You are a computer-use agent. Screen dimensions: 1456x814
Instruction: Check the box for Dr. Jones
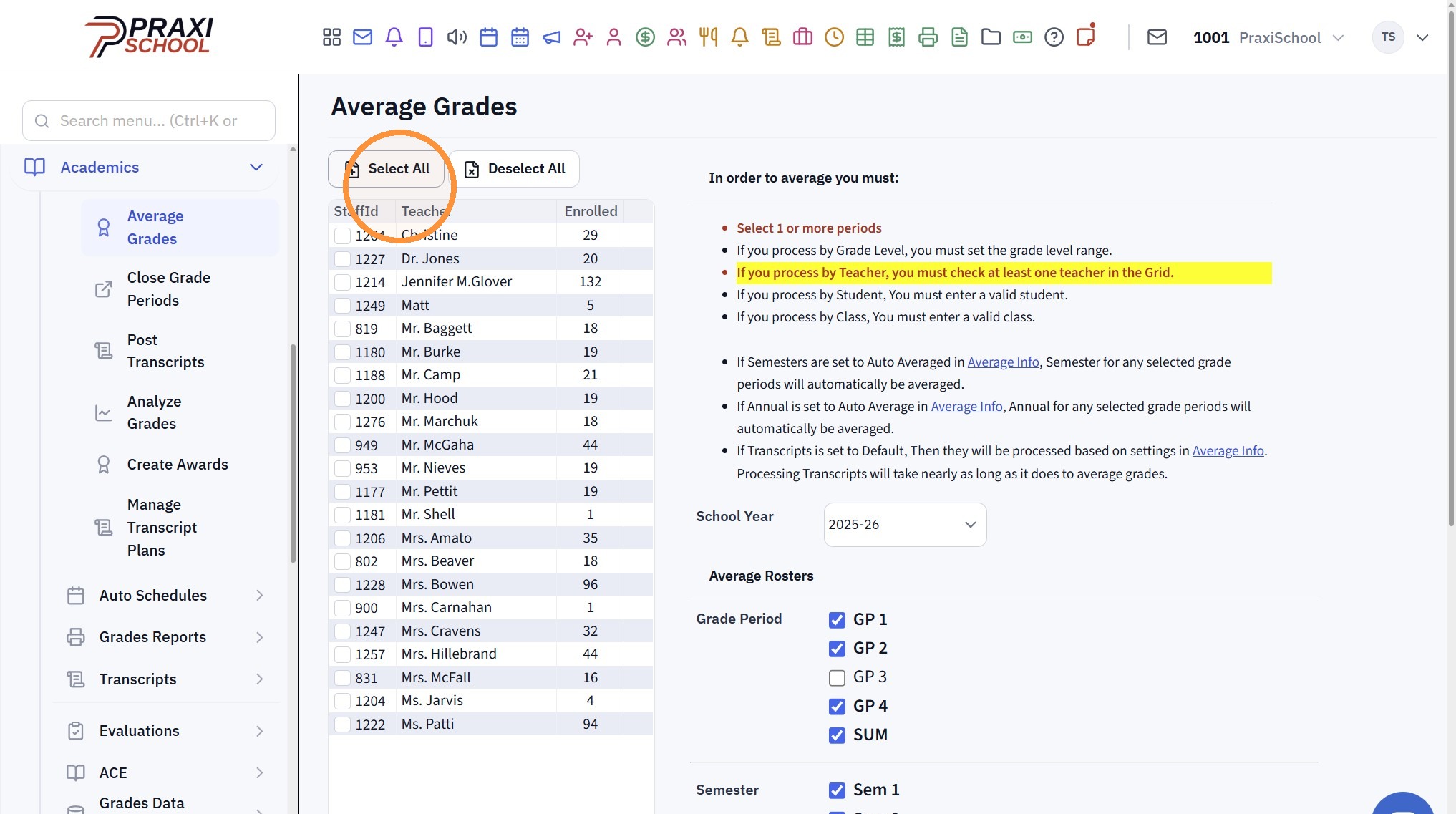[x=343, y=259]
